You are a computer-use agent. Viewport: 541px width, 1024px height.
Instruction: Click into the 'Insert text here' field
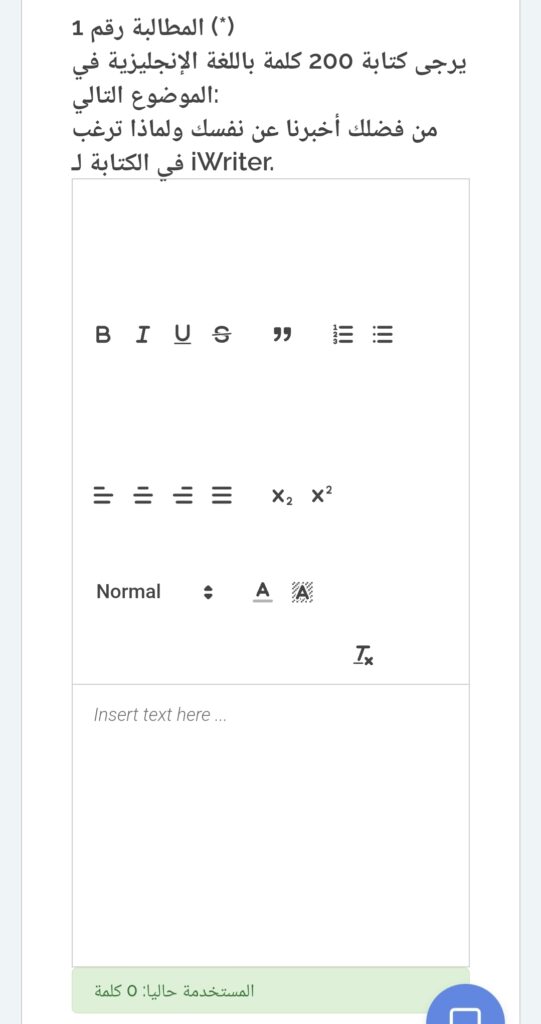270,825
